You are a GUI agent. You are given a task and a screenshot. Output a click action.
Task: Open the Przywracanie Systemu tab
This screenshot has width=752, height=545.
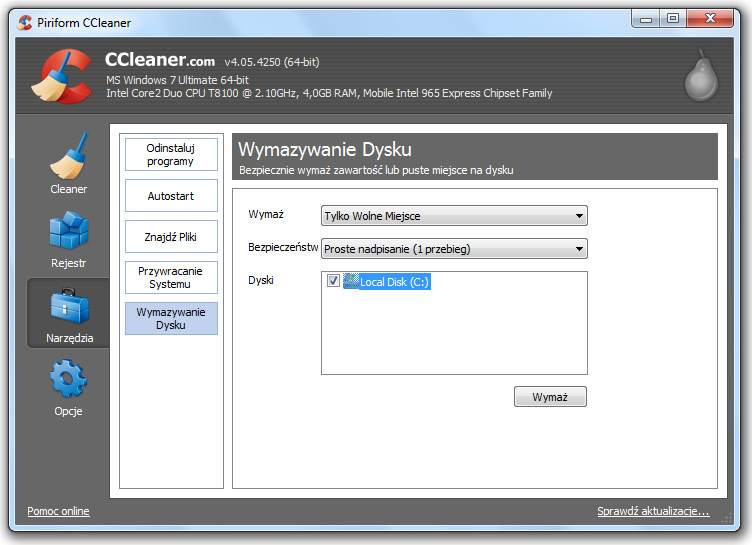171,277
